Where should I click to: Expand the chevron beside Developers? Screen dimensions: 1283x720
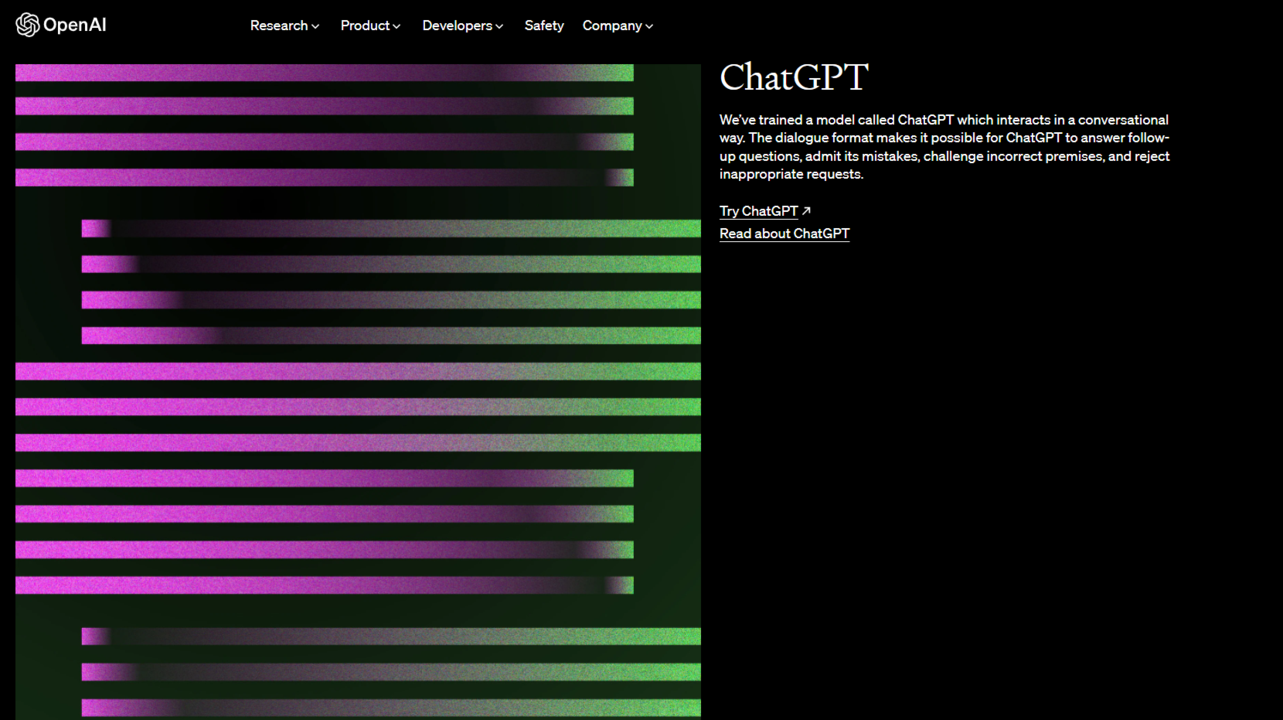[x=499, y=27]
